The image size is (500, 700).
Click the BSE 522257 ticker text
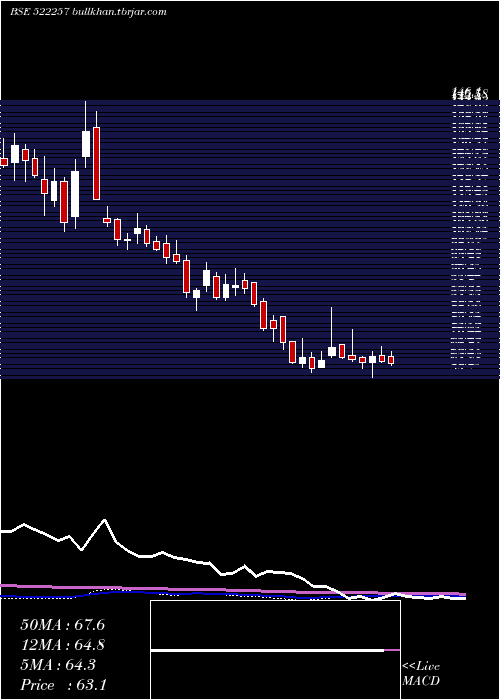click(x=39, y=12)
